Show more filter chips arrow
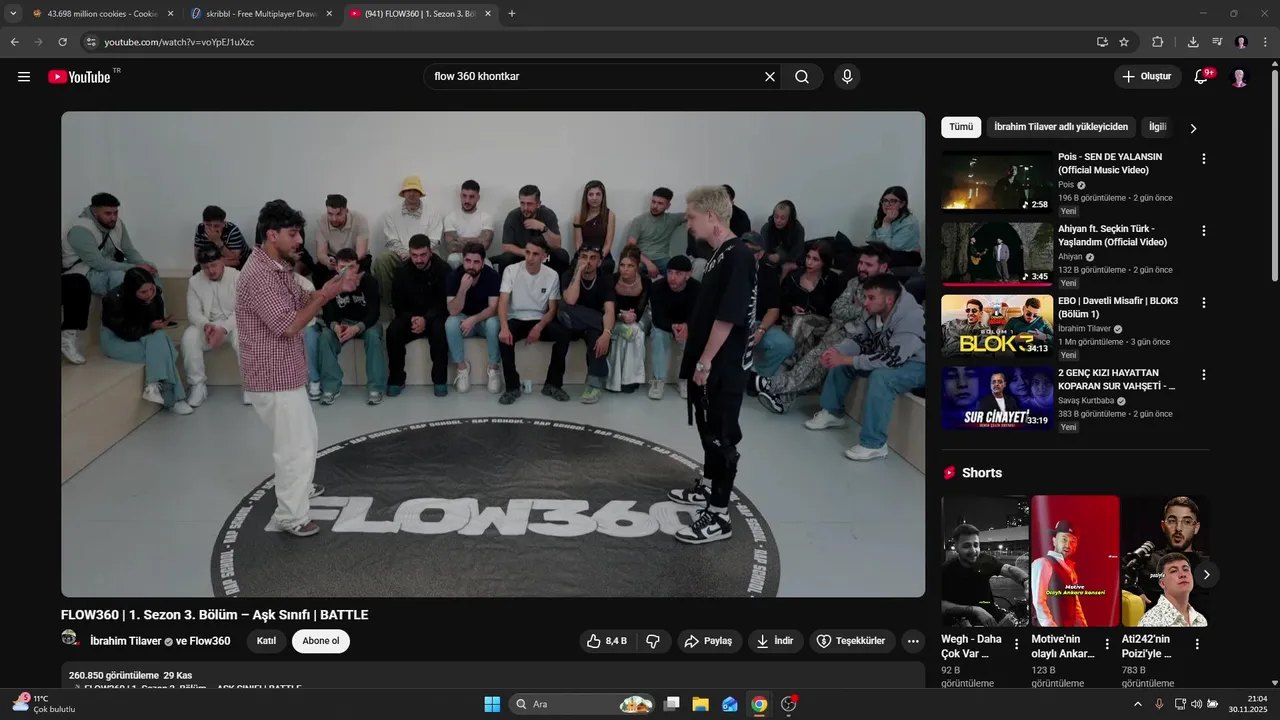Image resolution: width=1280 pixels, height=720 pixels. coord(1193,128)
